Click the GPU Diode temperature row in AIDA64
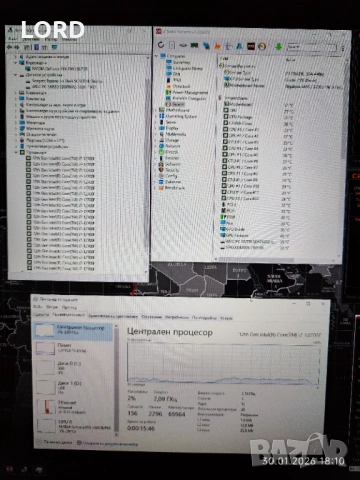Screen dimensions: 360x480 pos(255,229)
